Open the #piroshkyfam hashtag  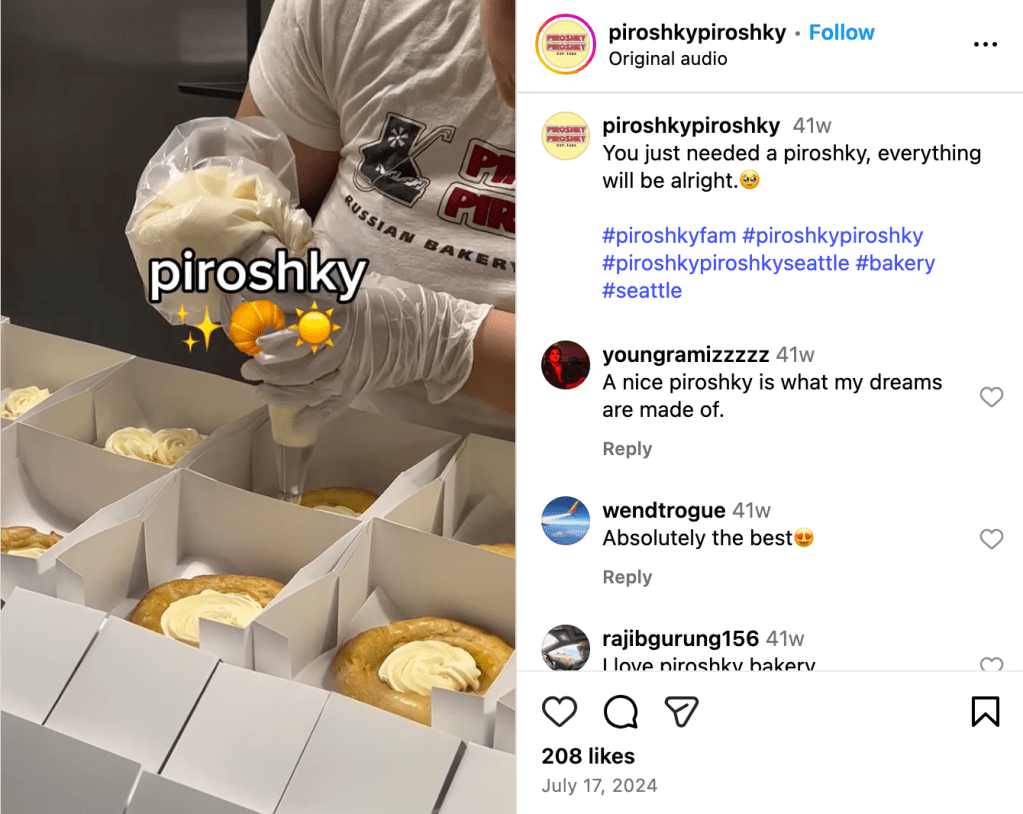[669, 235]
